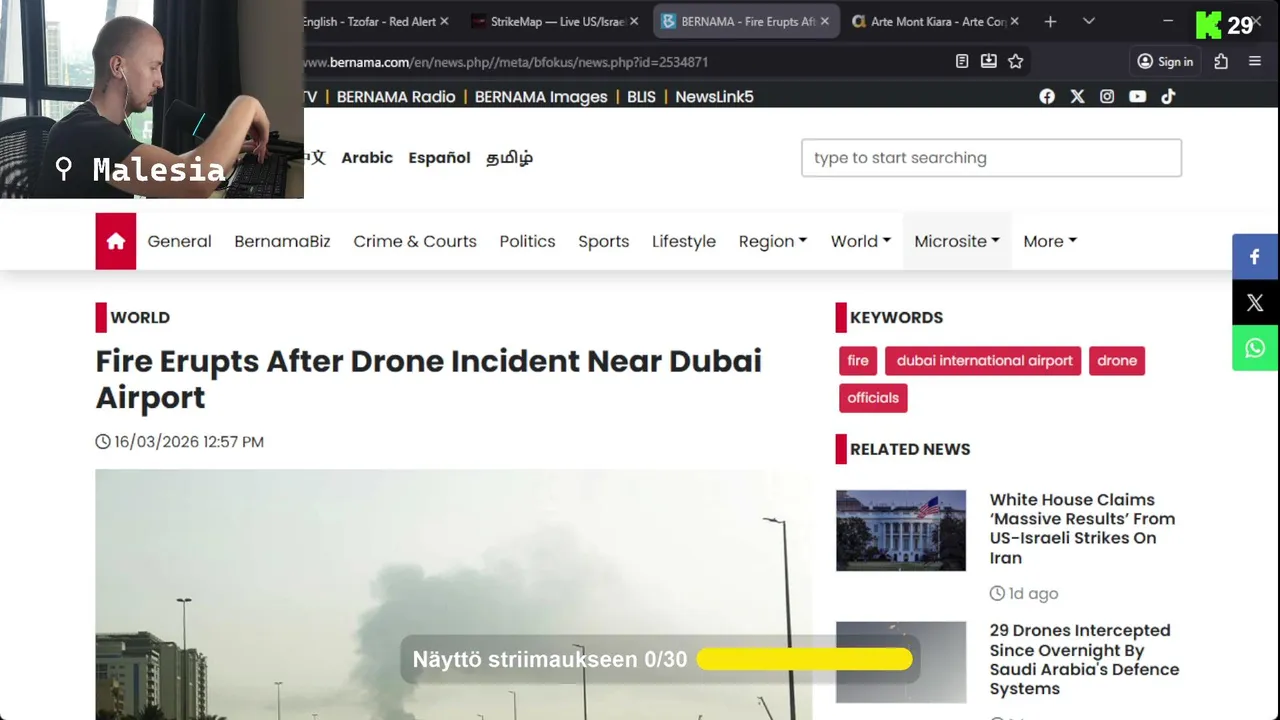
Task: Open the list all tabs dropdown
Action: (1089, 21)
